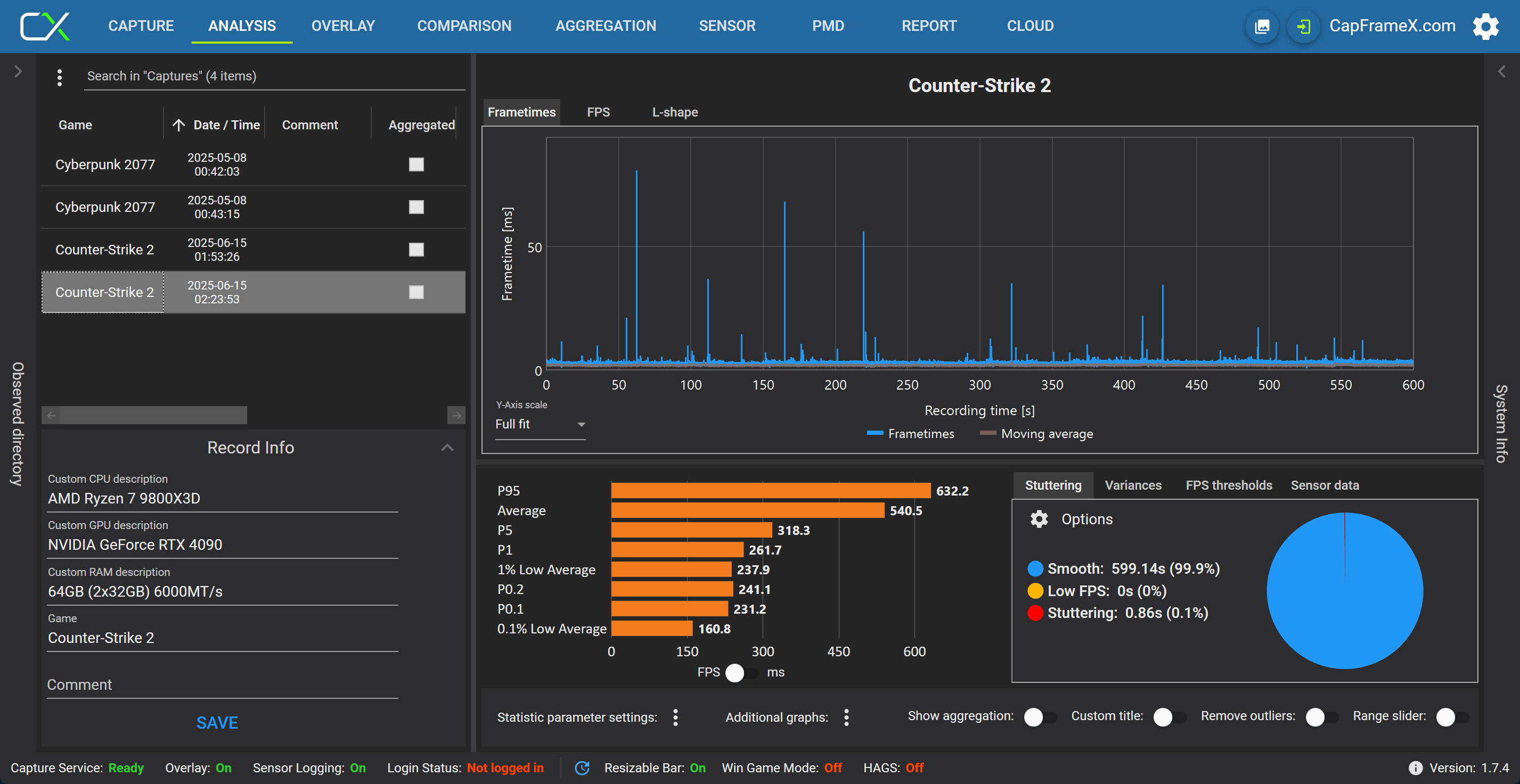
Task: Click the Aggregated column header
Action: tap(421, 125)
